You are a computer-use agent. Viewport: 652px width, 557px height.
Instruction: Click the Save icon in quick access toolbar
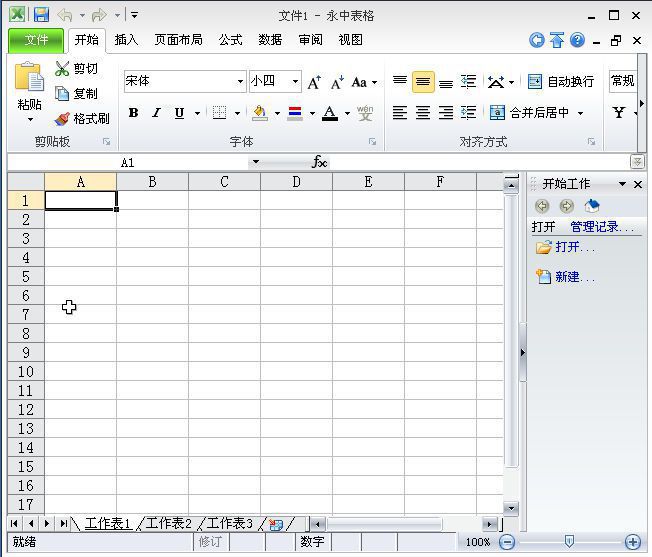coord(41,15)
